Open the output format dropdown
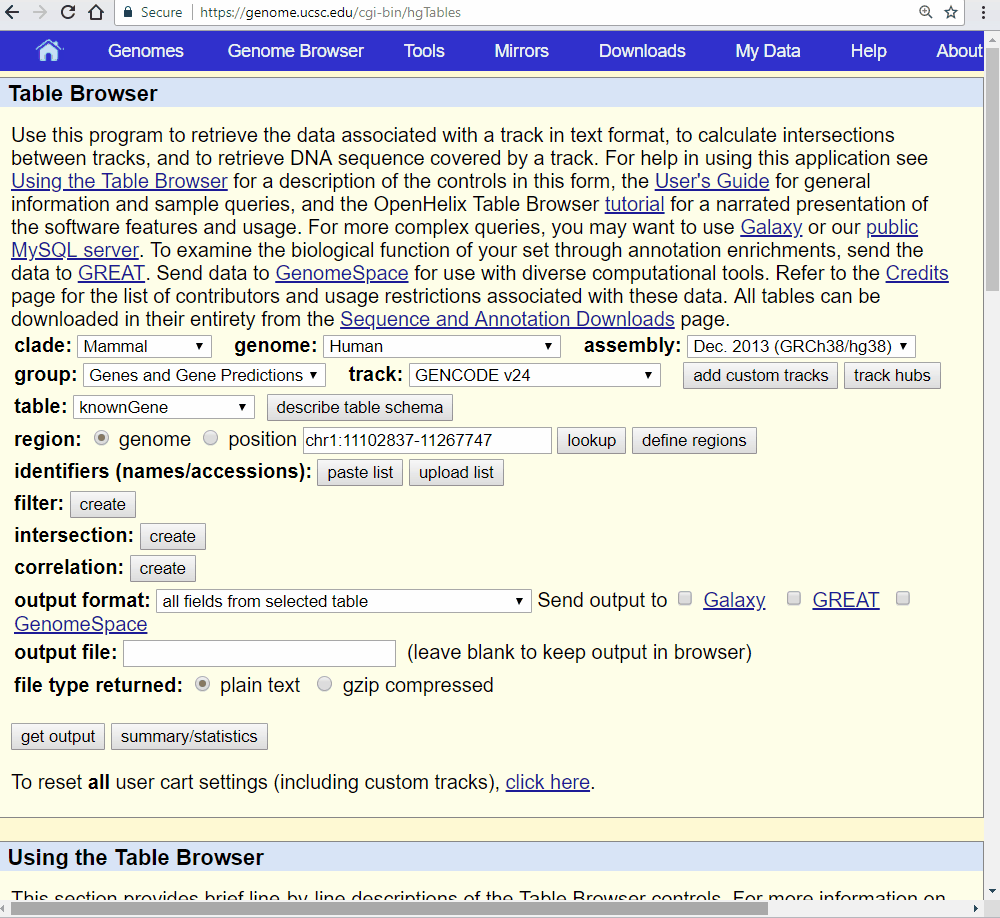1000x918 pixels. click(343, 601)
